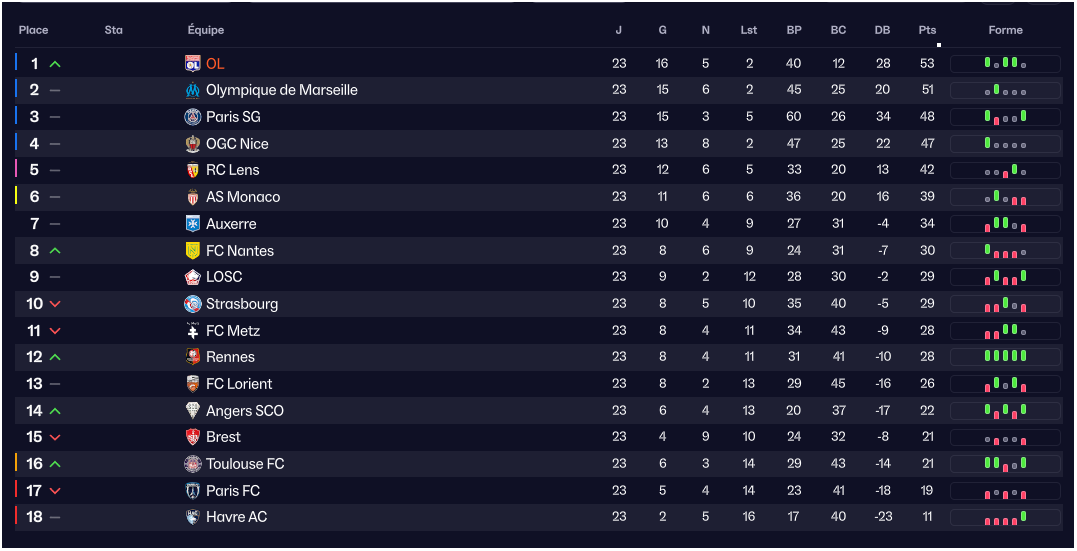Viewport: 1077px width, 551px height.
Task: Open the Rennes team name link
Action: click(230, 357)
